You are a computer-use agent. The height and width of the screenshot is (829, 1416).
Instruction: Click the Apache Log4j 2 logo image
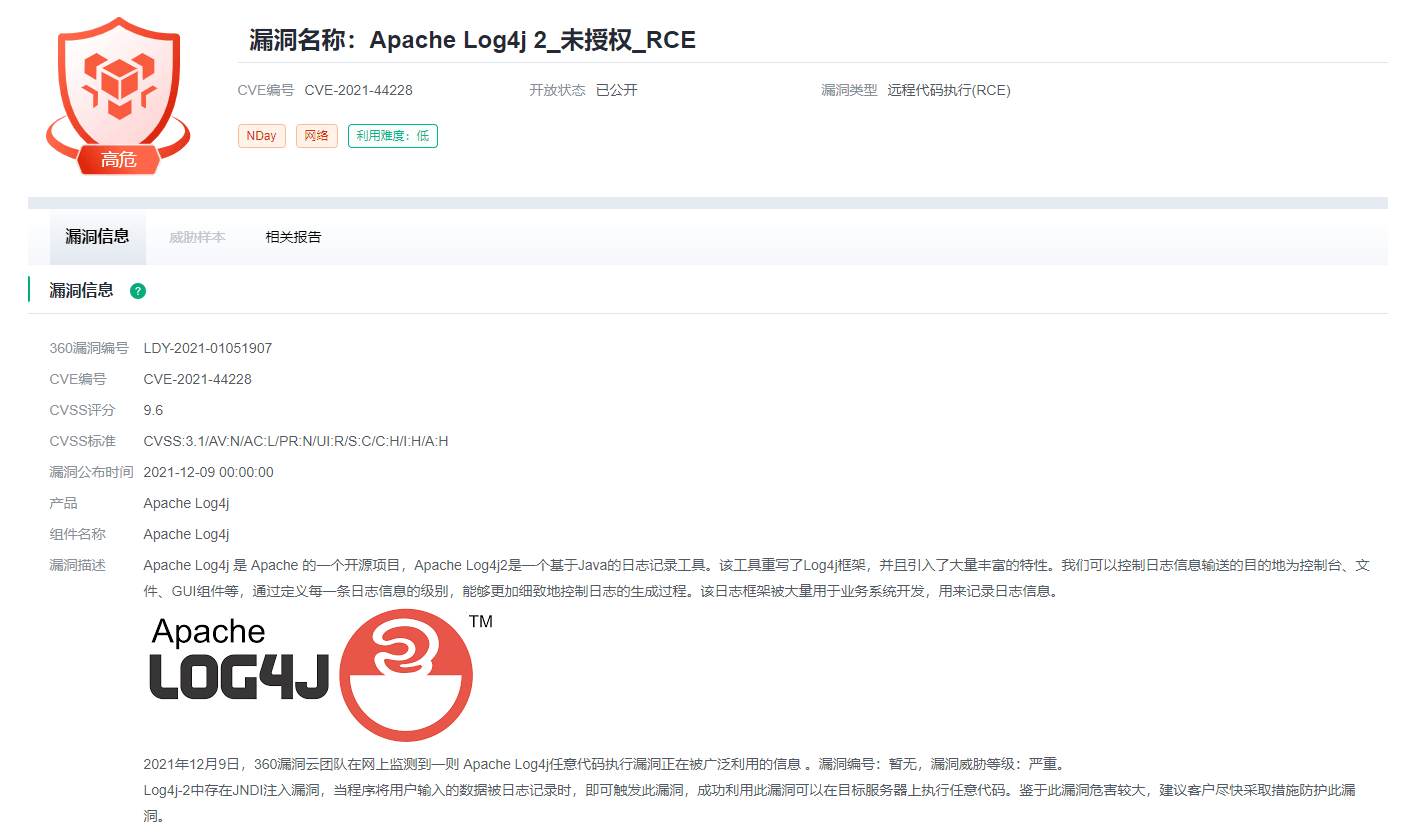tap(321, 675)
